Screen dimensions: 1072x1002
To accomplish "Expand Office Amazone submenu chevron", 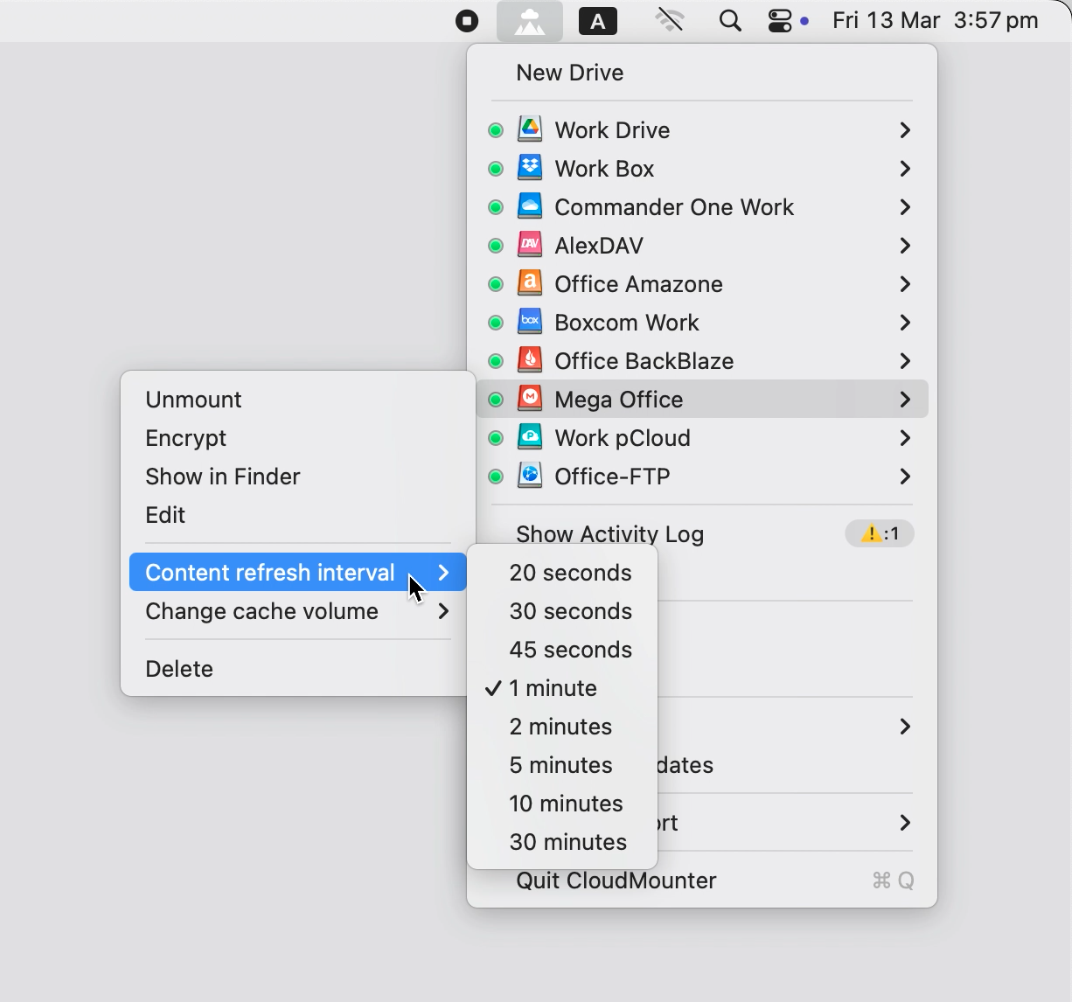I will (x=904, y=284).
